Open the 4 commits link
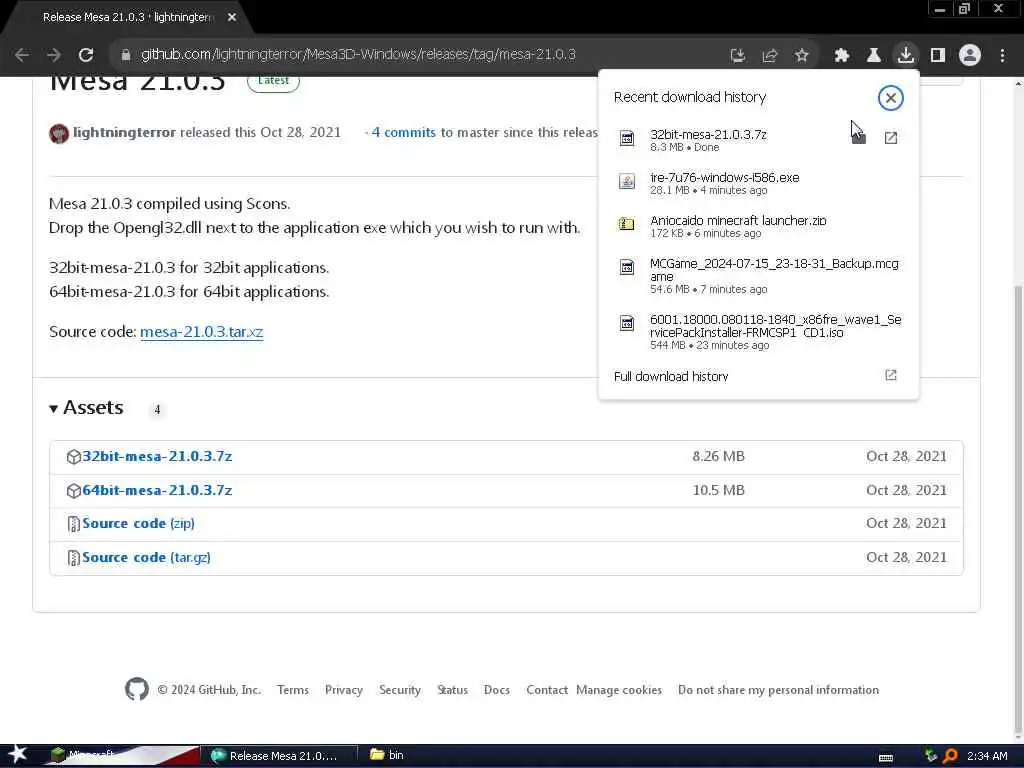The height and width of the screenshot is (768, 1024). pyautogui.click(x=403, y=133)
